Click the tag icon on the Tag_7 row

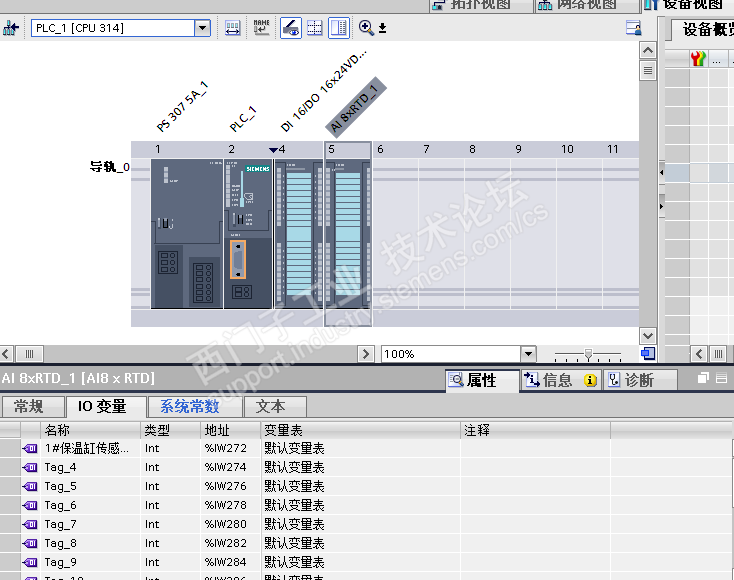click(x=30, y=524)
